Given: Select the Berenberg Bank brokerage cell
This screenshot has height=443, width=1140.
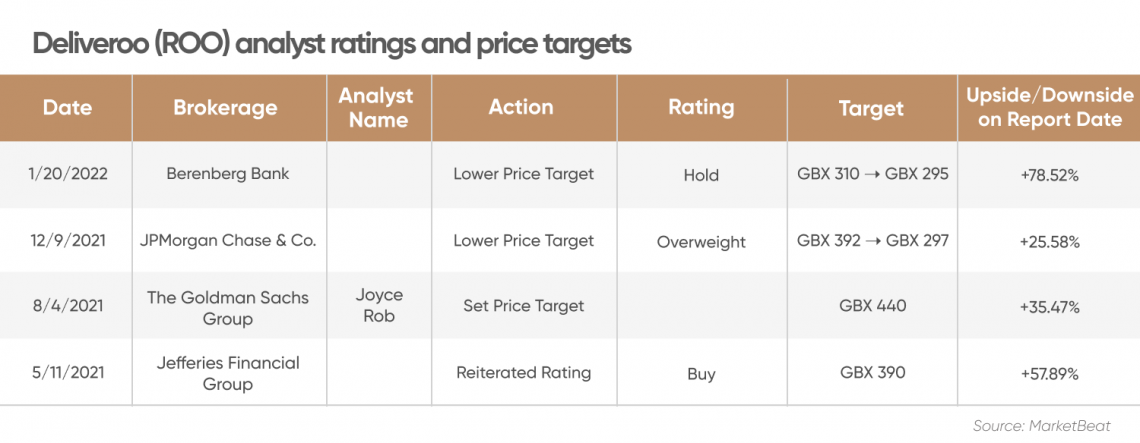Looking at the screenshot, I should [228, 175].
